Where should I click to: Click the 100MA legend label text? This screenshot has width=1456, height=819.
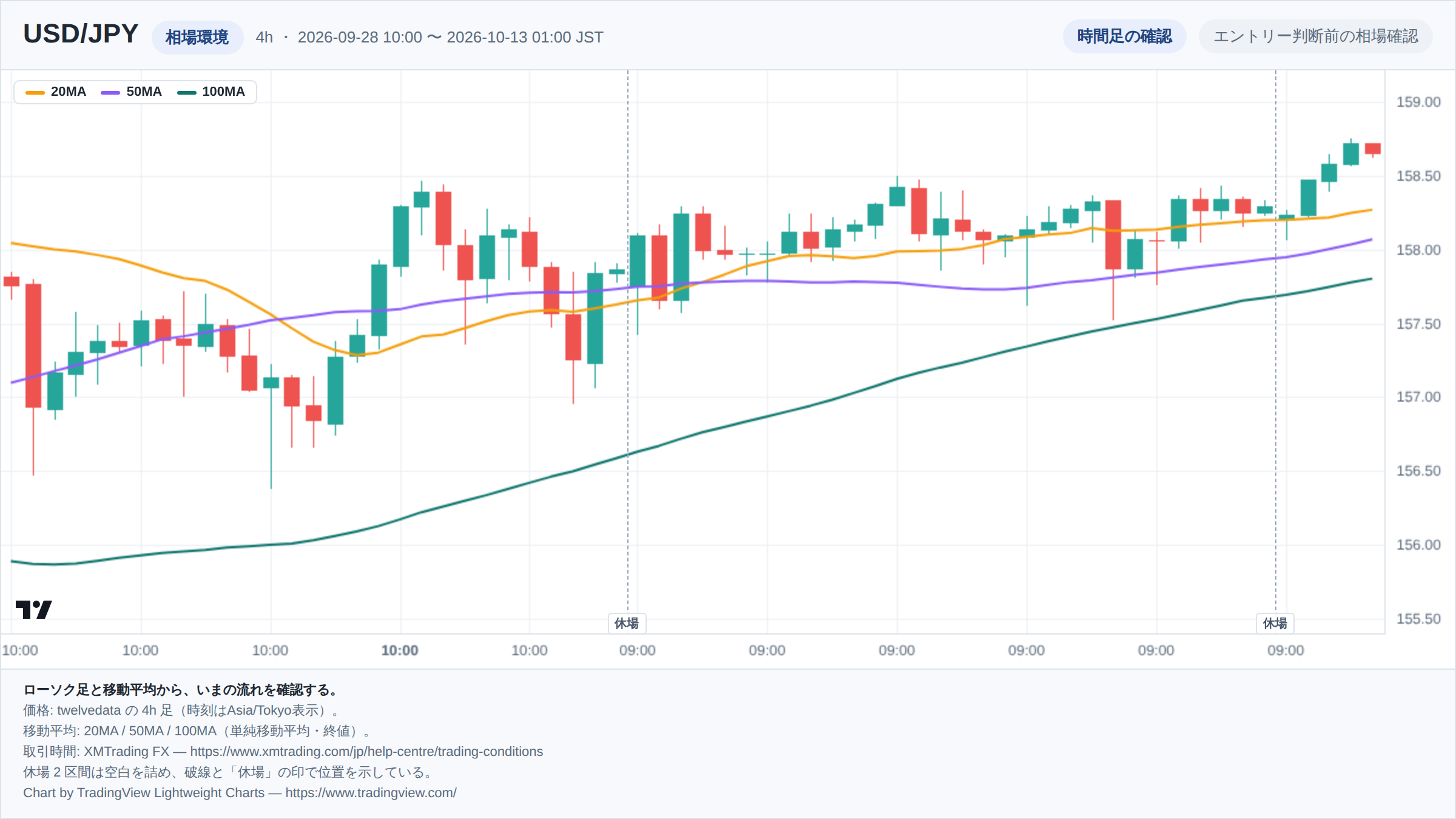click(223, 92)
